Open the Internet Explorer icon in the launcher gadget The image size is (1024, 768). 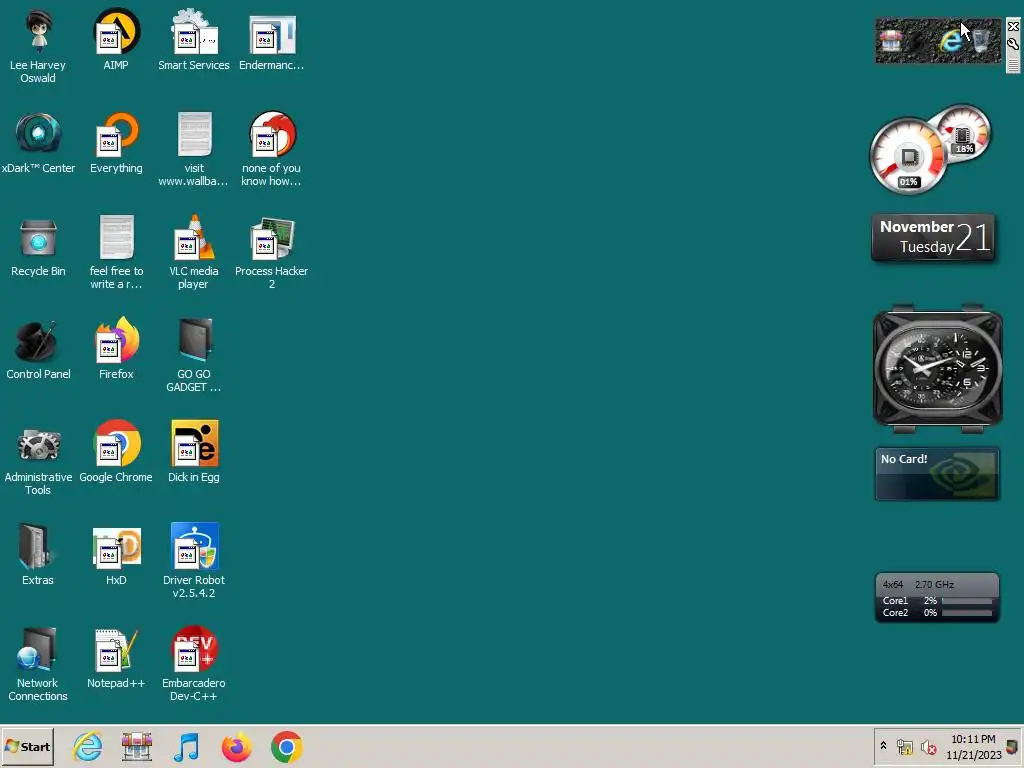coord(952,40)
